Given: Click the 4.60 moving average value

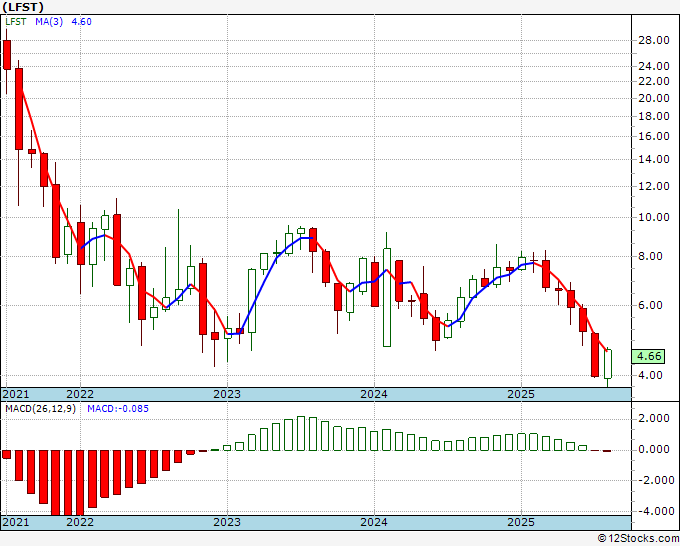Looking at the screenshot, I should [x=81, y=22].
